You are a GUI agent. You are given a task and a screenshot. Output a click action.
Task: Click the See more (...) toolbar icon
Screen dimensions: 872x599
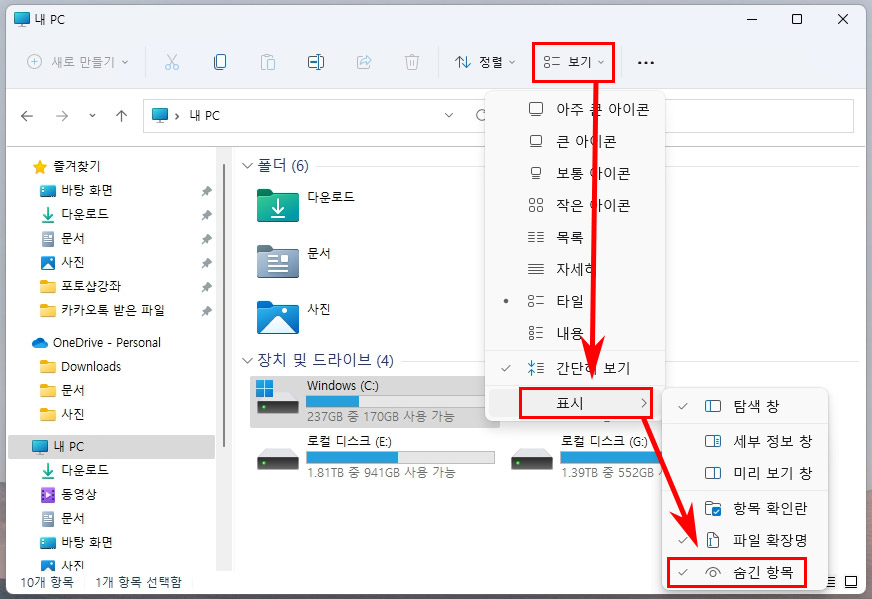(x=645, y=62)
